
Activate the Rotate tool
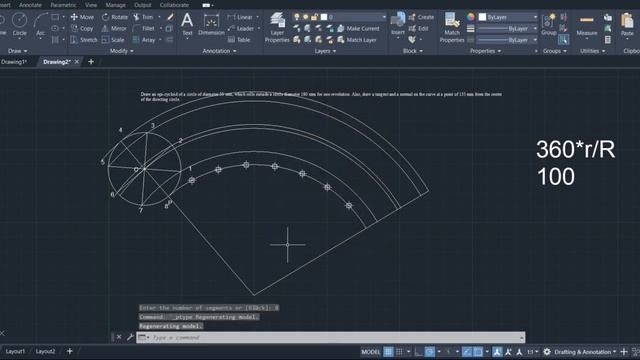pyautogui.click(x=115, y=17)
